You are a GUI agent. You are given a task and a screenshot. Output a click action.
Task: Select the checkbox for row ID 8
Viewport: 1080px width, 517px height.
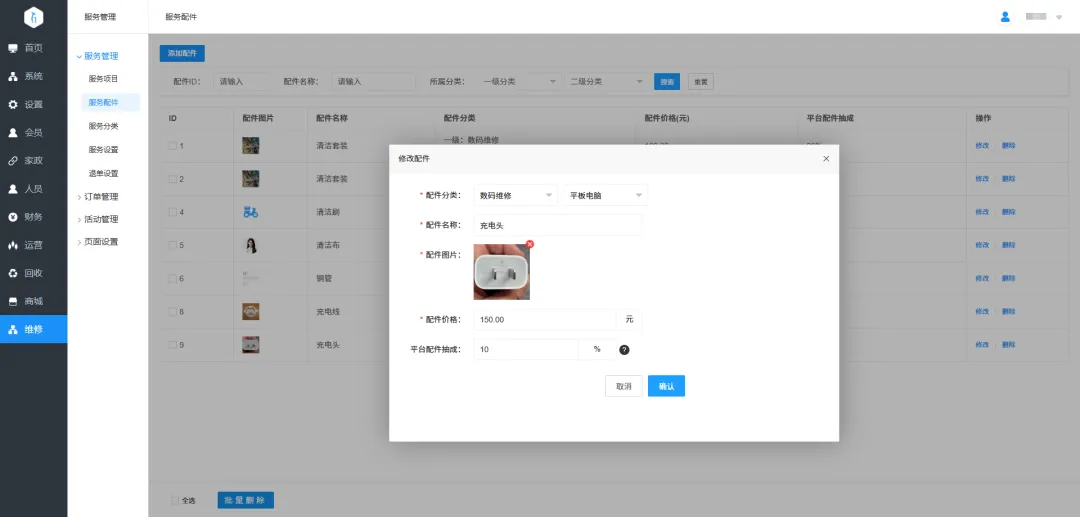coord(172,312)
